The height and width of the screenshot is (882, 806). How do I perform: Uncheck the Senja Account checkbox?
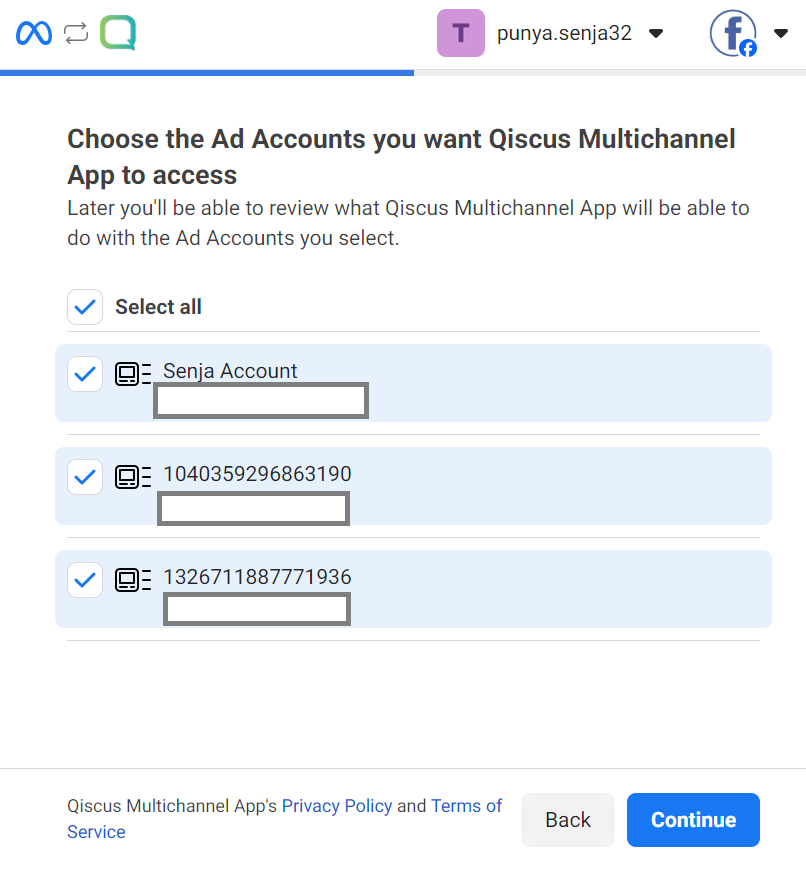[x=85, y=374]
